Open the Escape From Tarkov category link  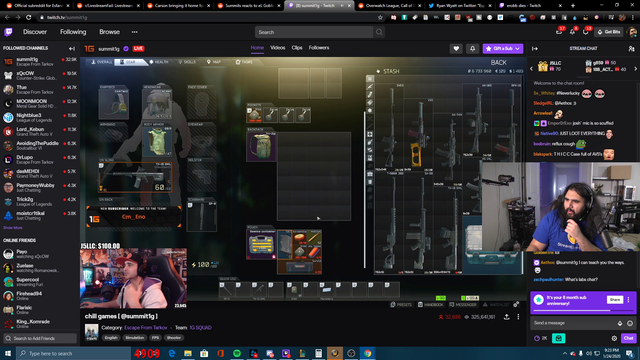tap(146, 327)
